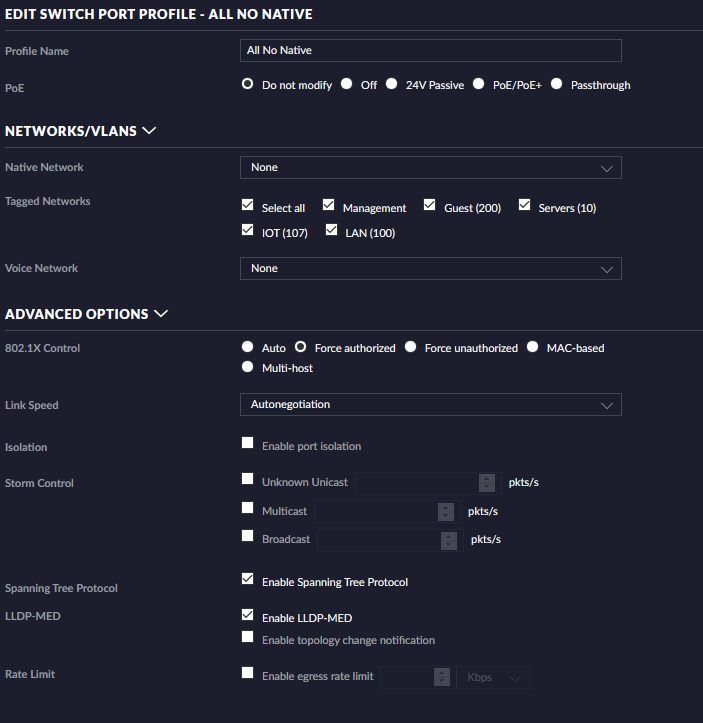Viewport: 703px width, 723px height.
Task: Choose 24V Passive PoE mode
Action: pos(391,84)
